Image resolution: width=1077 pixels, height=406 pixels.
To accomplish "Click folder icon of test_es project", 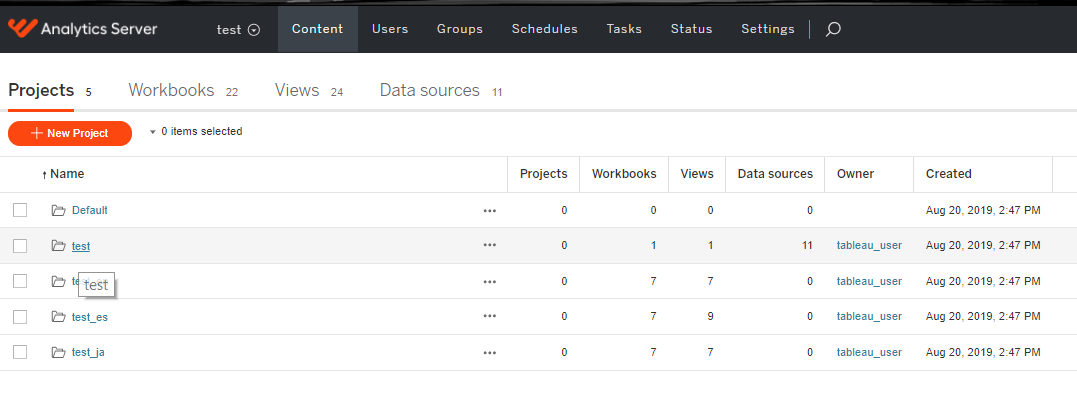I will tap(58, 317).
